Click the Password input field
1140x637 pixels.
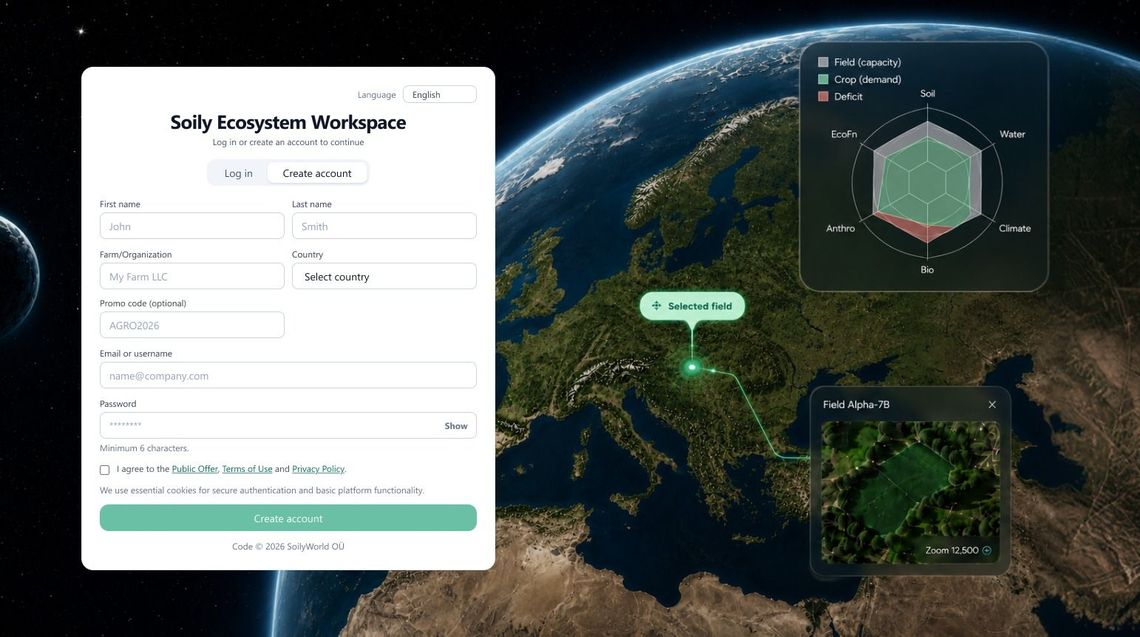tap(288, 425)
